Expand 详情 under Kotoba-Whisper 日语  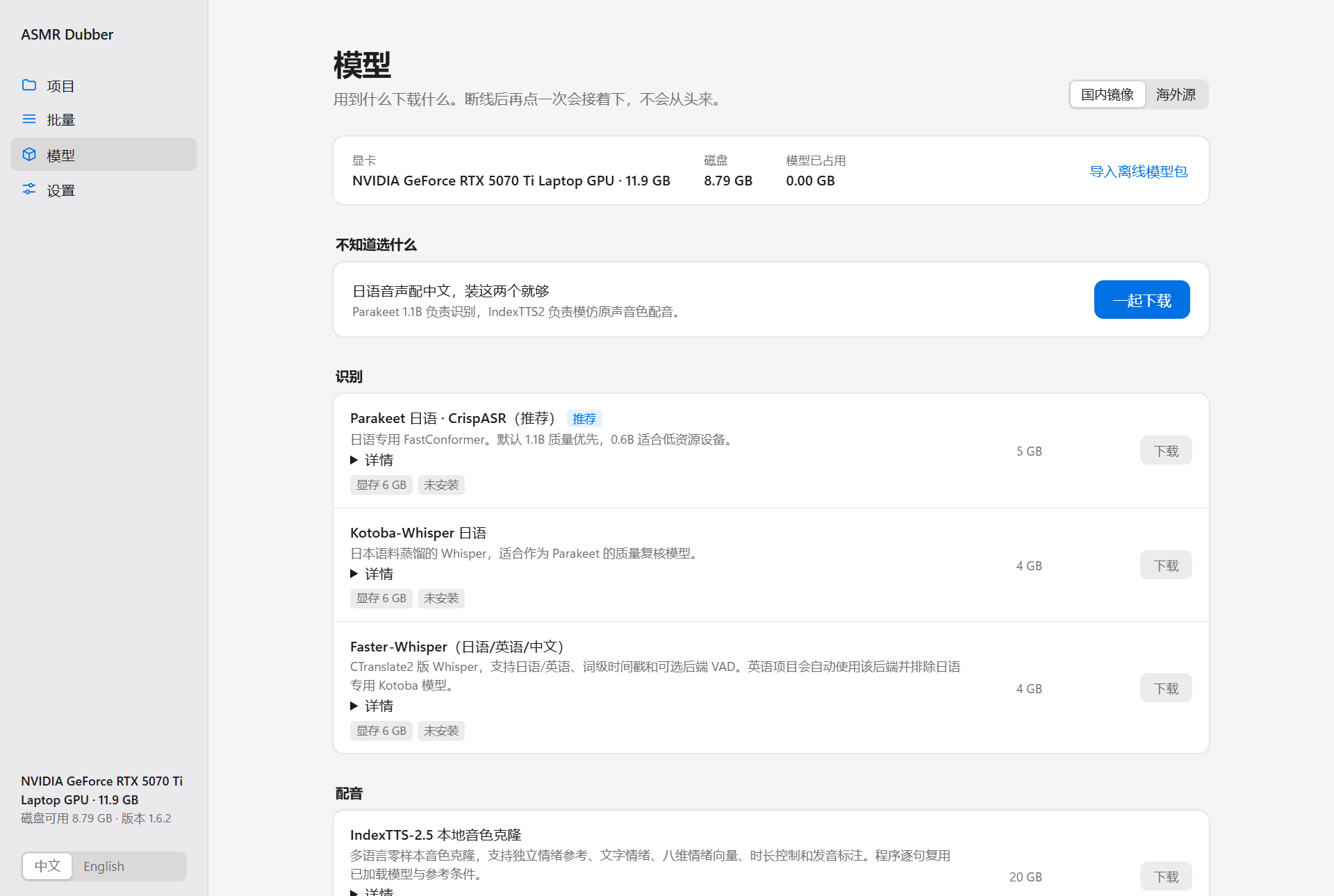click(x=372, y=574)
